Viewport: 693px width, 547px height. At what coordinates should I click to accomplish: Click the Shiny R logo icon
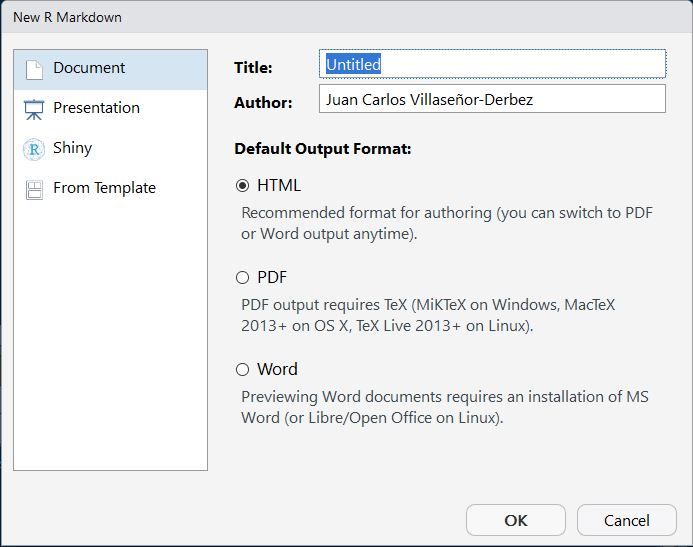click(x=34, y=149)
